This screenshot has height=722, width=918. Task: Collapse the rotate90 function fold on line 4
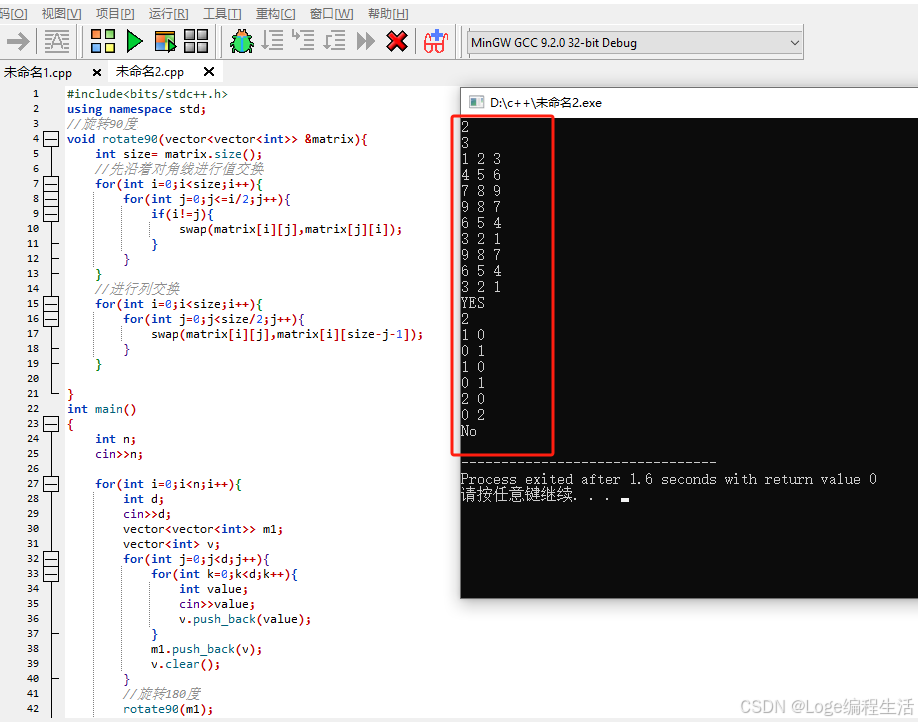[x=52, y=139]
